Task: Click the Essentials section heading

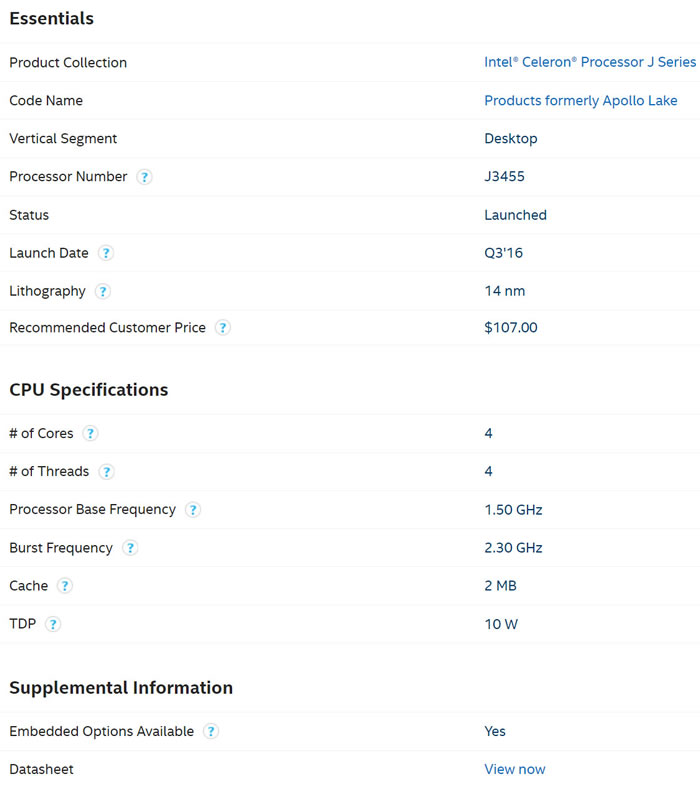Action: 52,19
